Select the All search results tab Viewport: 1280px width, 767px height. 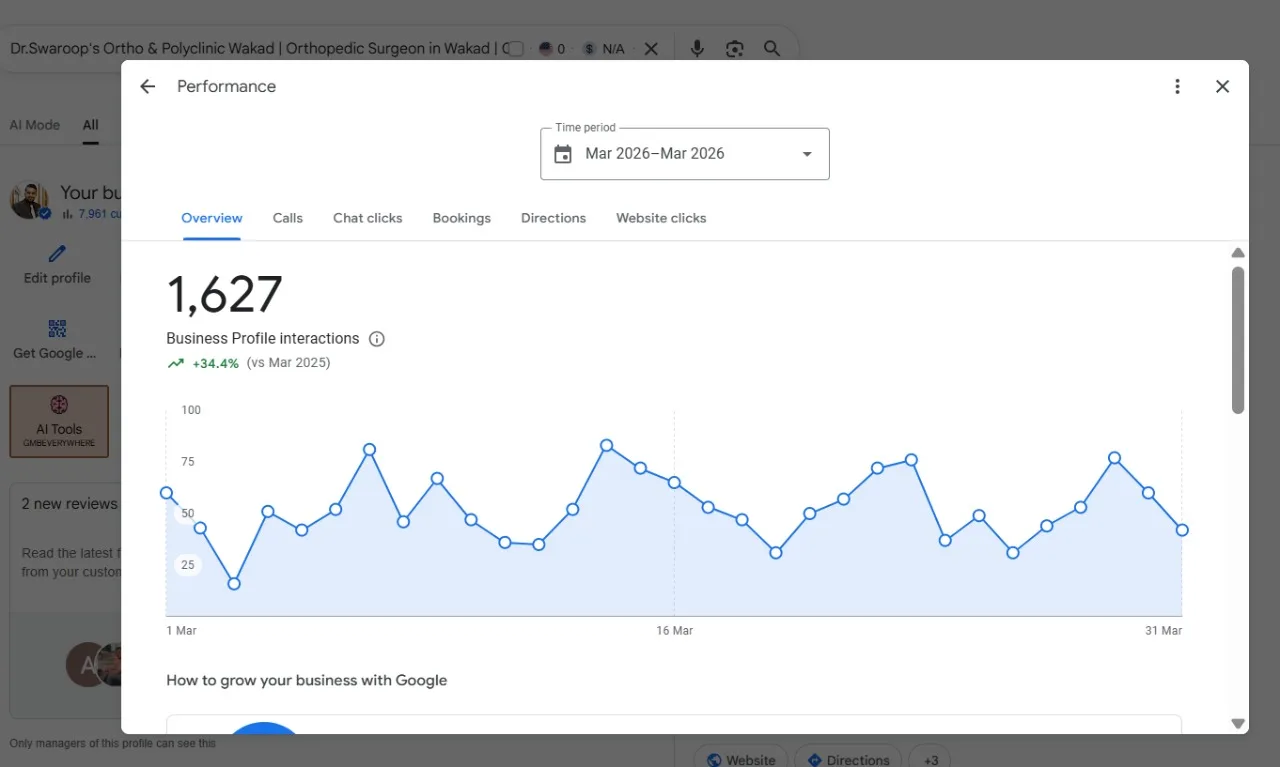(x=91, y=125)
